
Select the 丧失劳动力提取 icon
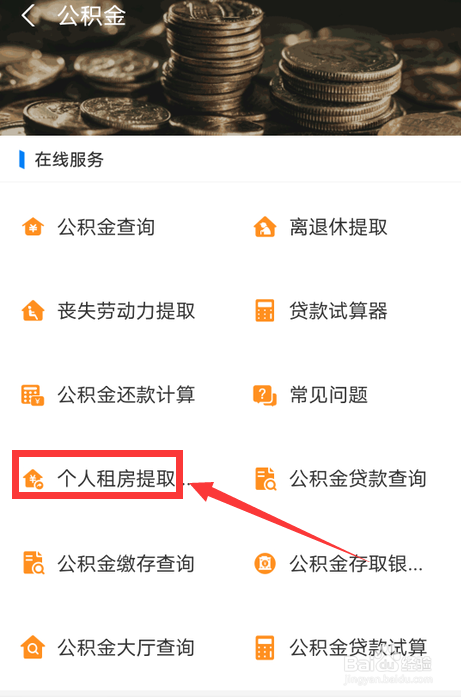(33, 310)
